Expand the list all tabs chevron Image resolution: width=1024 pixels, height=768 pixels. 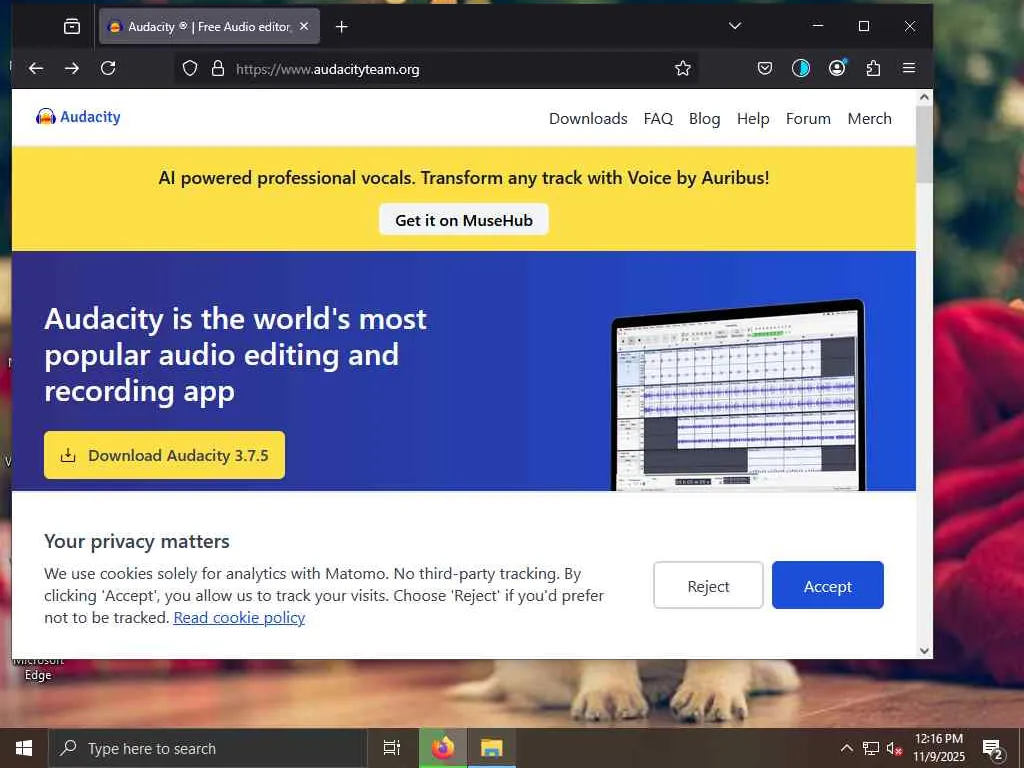735,25
